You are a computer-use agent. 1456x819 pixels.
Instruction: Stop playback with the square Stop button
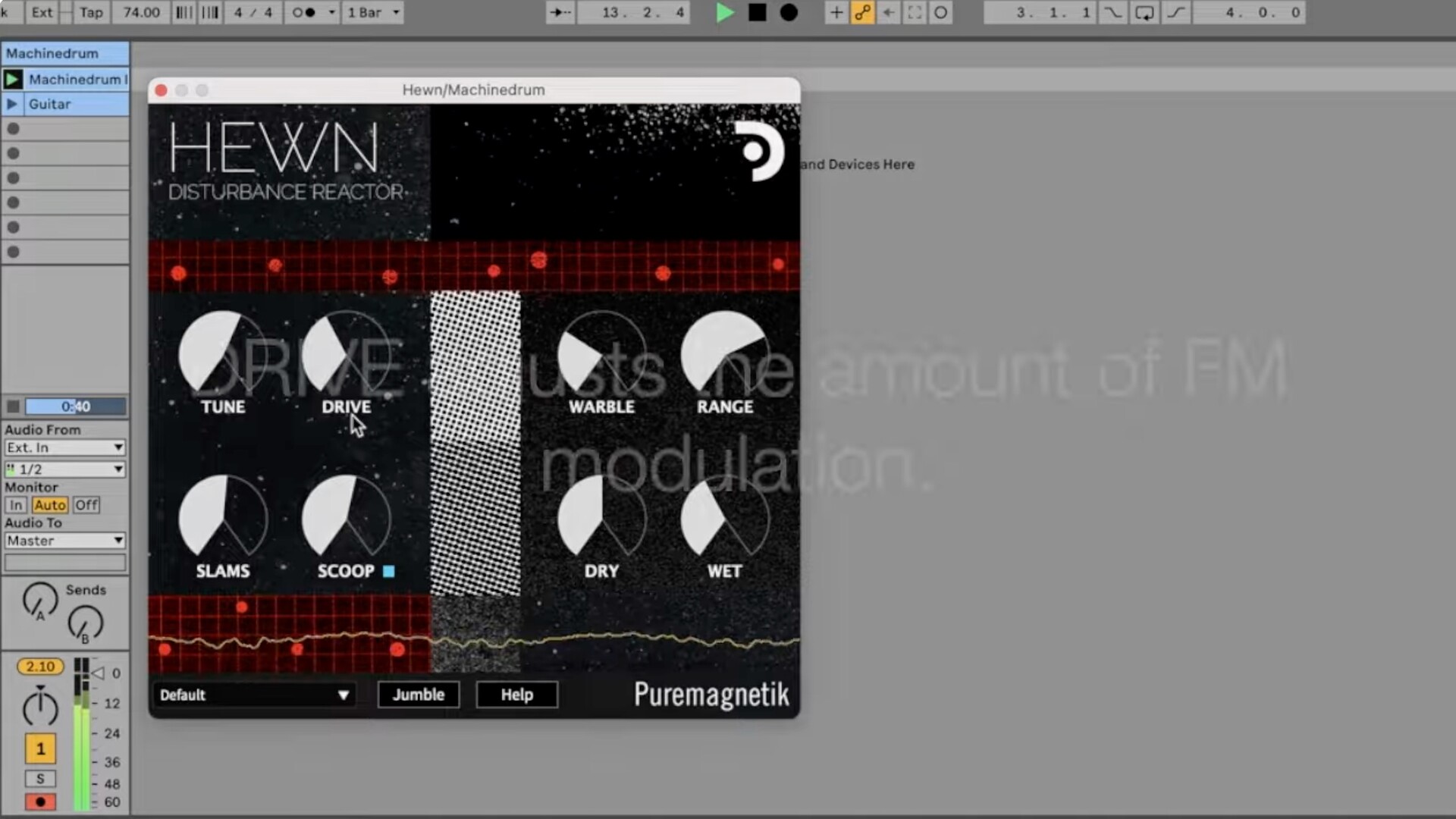coord(757,12)
